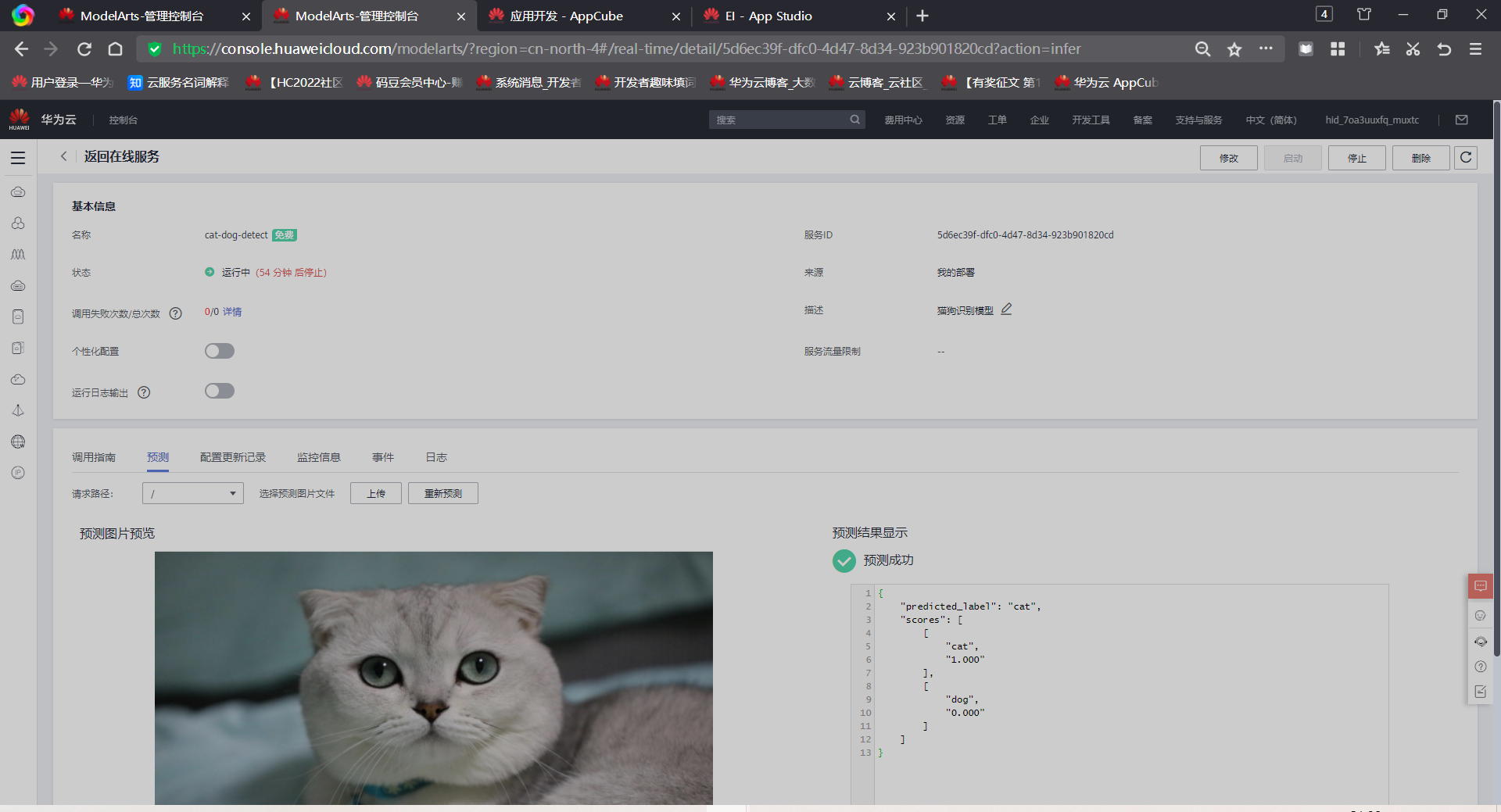Open the address bar more options dots
1501x812 pixels.
[x=1266, y=48]
